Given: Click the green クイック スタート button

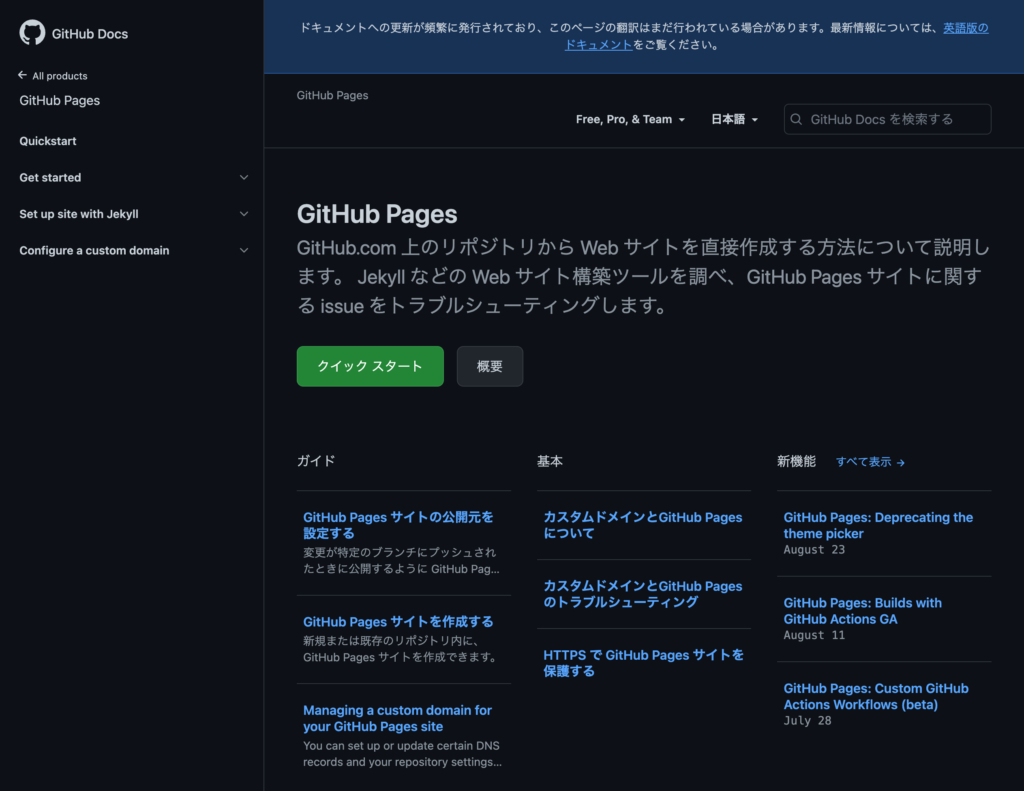Looking at the screenshot, I should coord(370,366).
